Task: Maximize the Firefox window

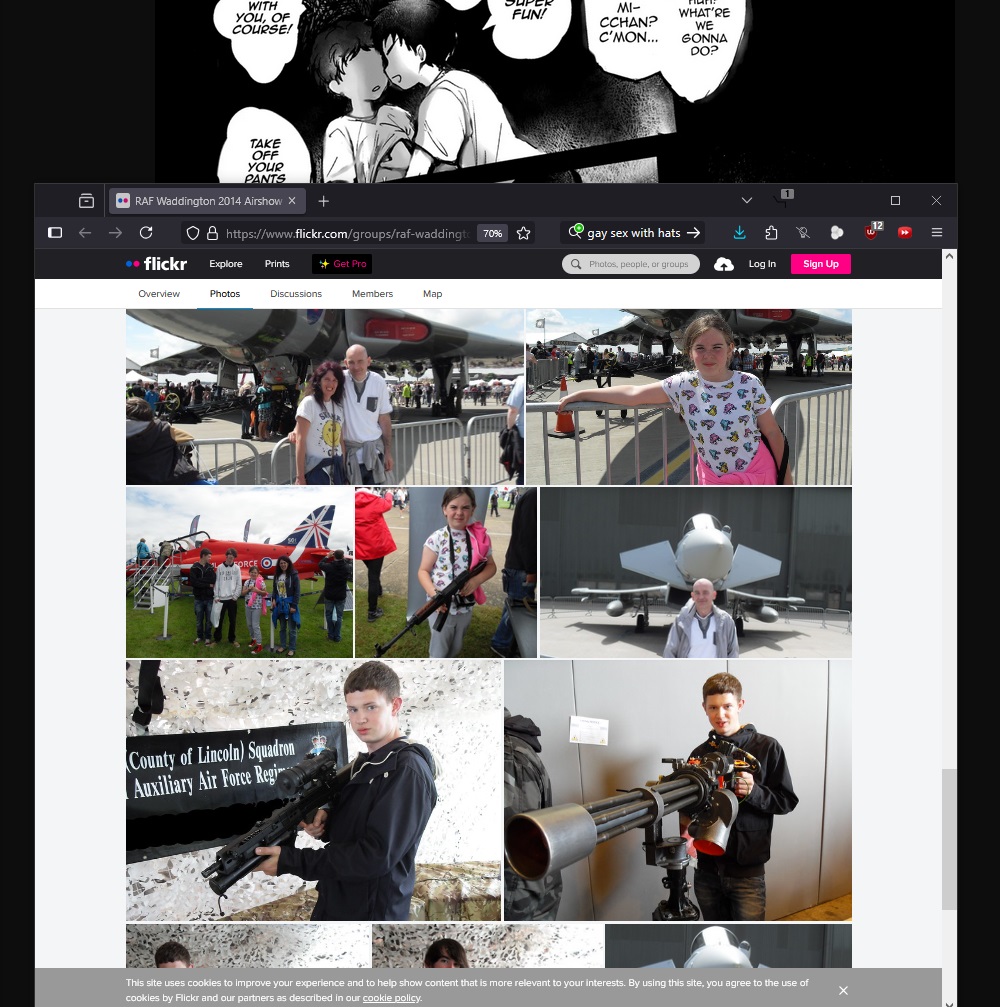Action: 895,200
